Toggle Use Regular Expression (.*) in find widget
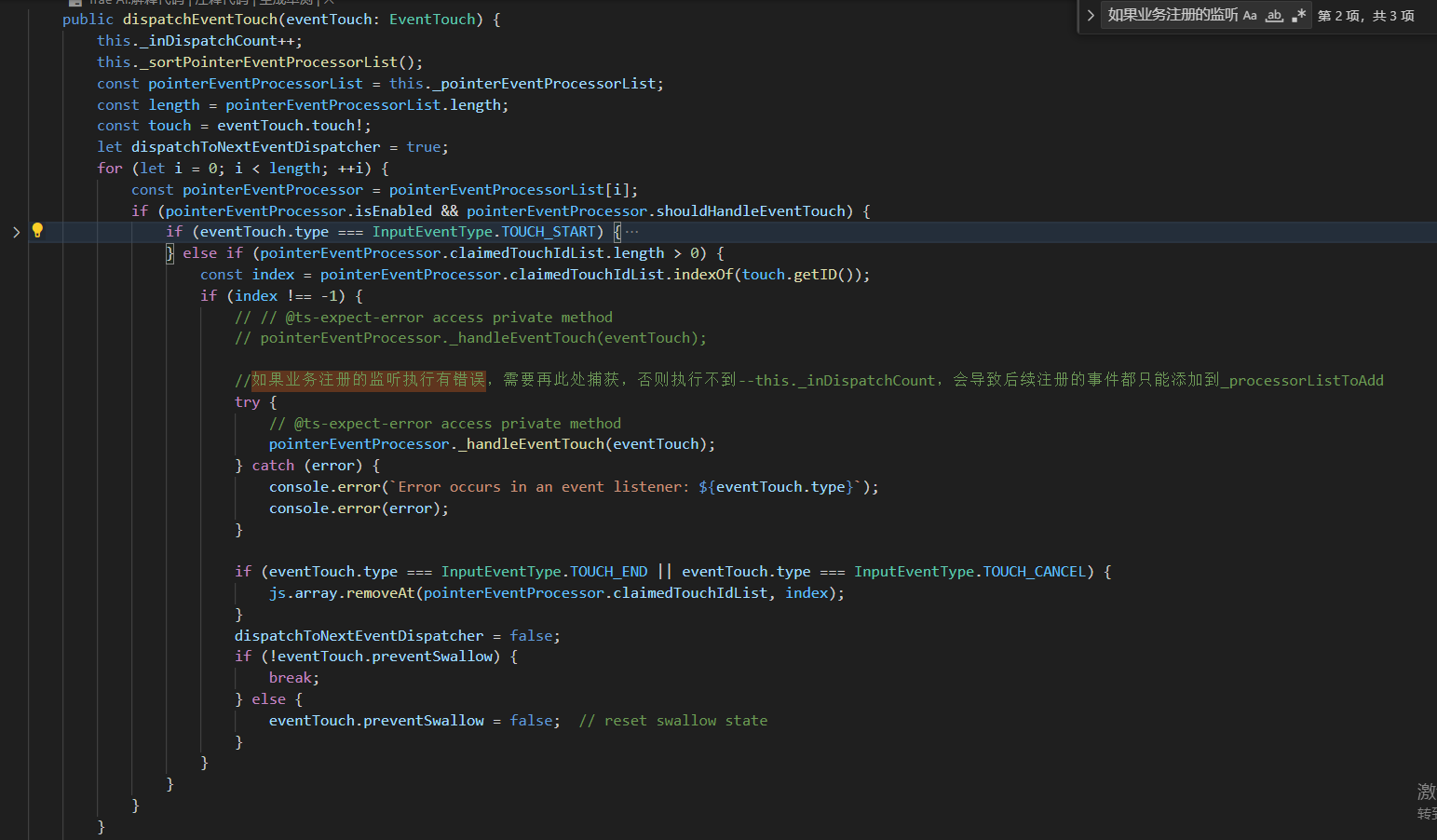 coord(1298,15)
